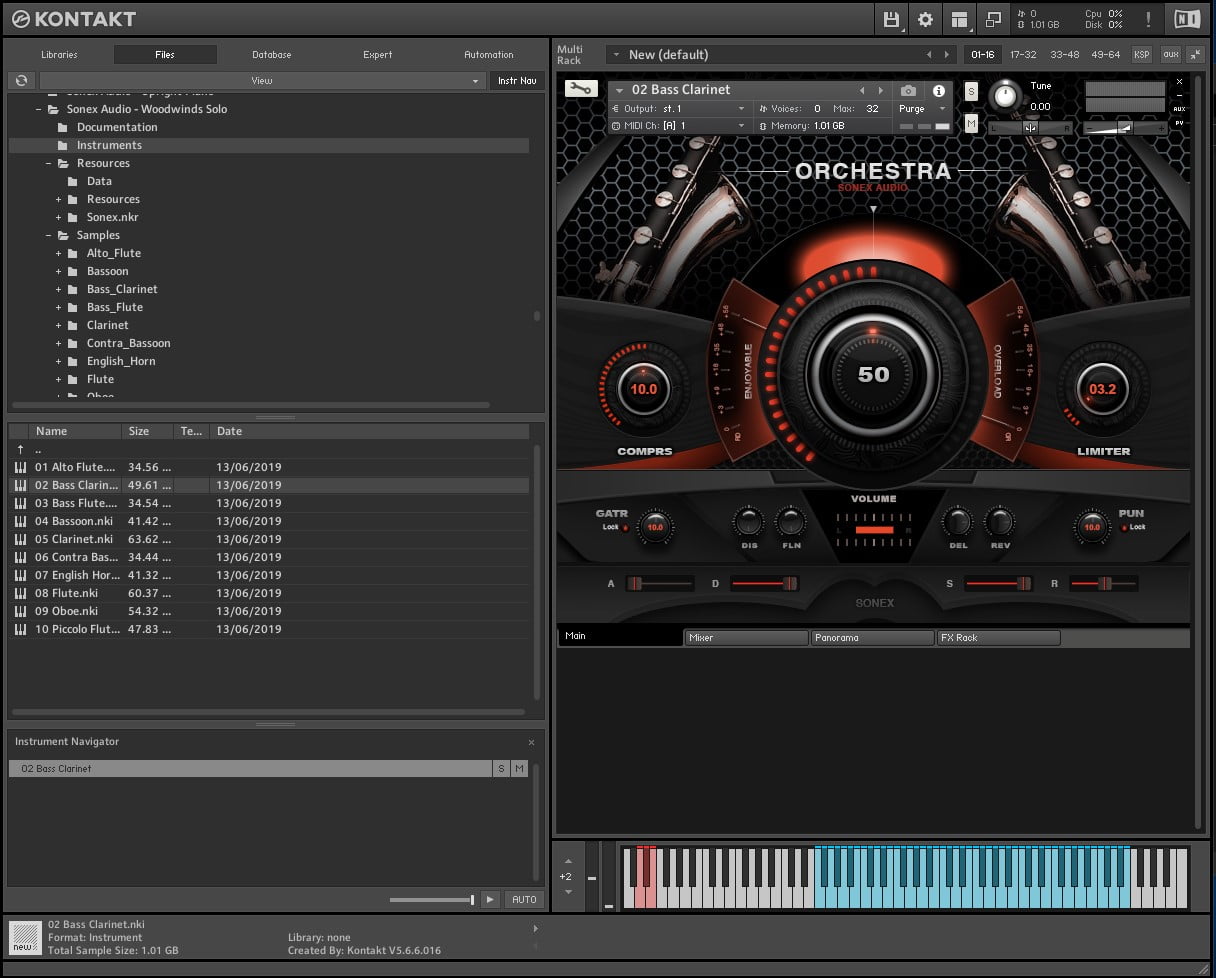Toggle AUTO audition playback
This screenshot has height=978, width=1216.
(524, 899)
